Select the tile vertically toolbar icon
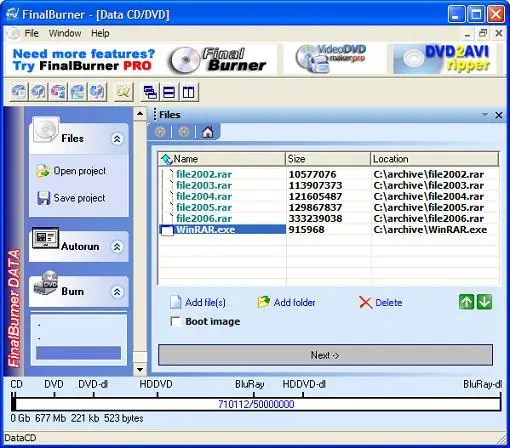 pos(188,92)
